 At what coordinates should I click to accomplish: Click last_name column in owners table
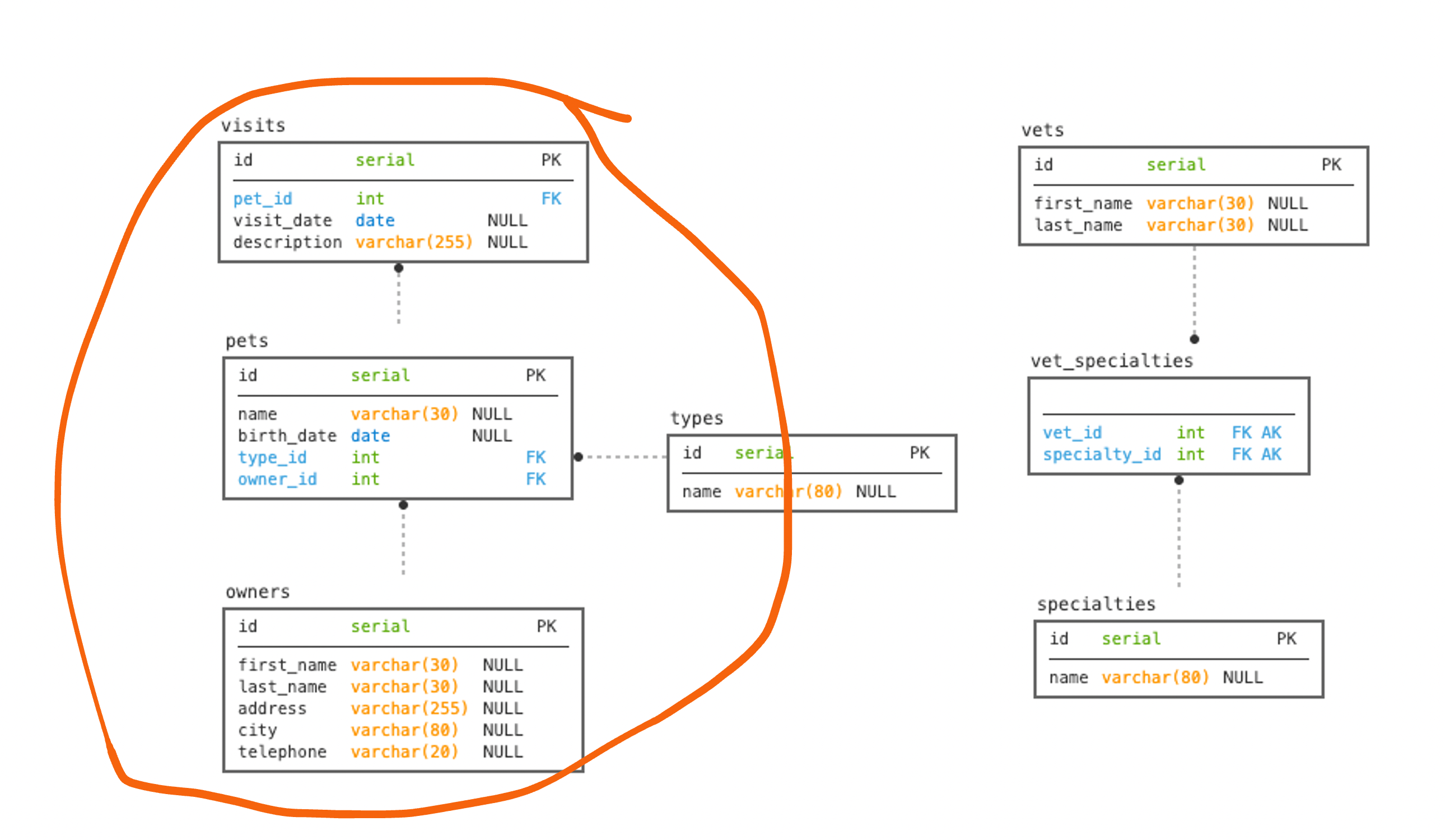[x=283, y=688]
